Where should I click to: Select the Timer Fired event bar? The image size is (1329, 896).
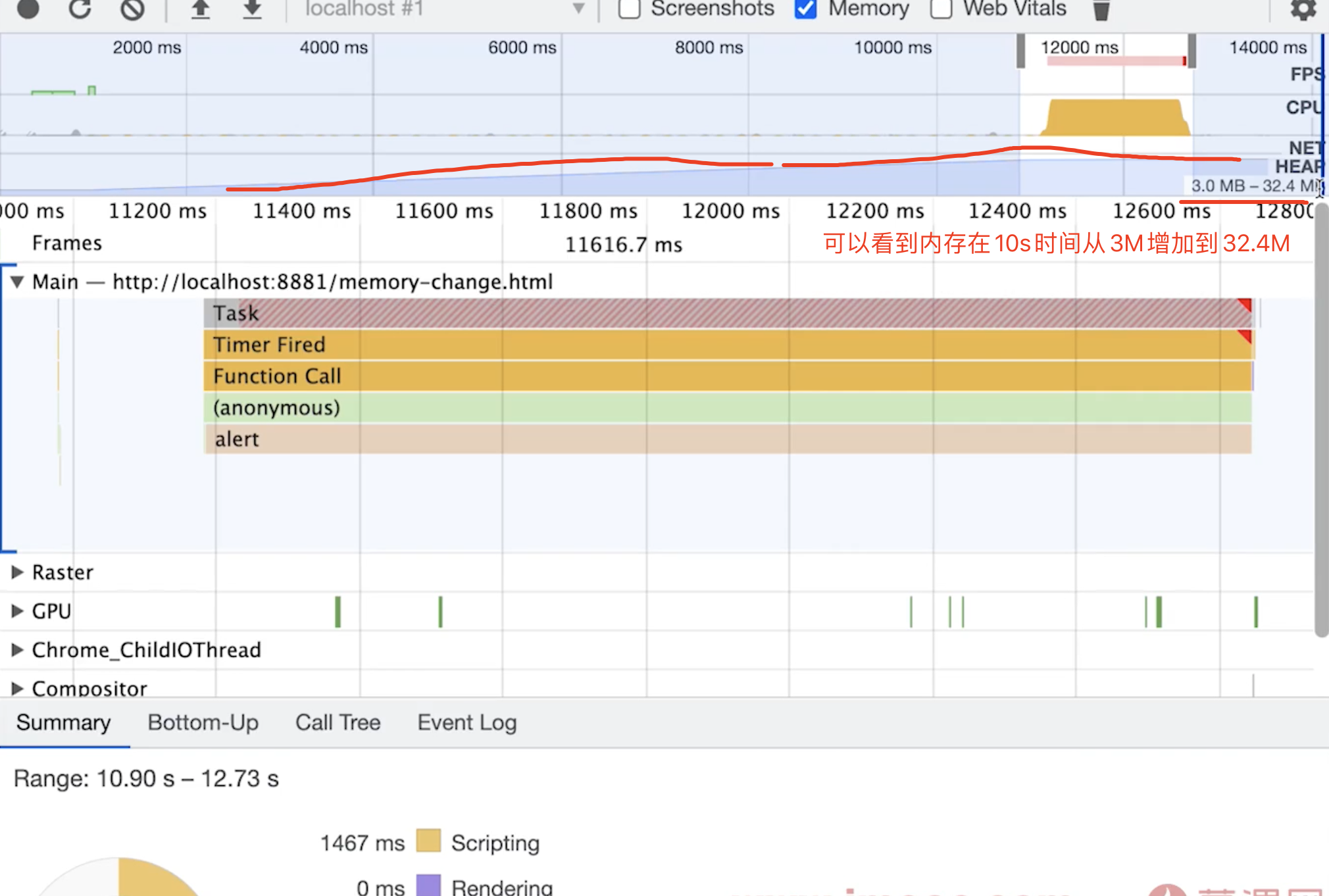tap(724, 345)
